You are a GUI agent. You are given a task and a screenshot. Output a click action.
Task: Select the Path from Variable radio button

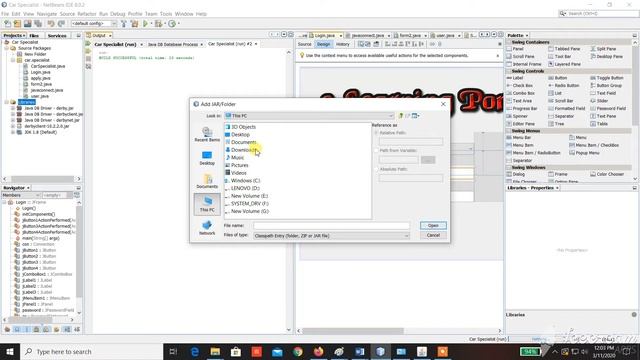(376, 151)
